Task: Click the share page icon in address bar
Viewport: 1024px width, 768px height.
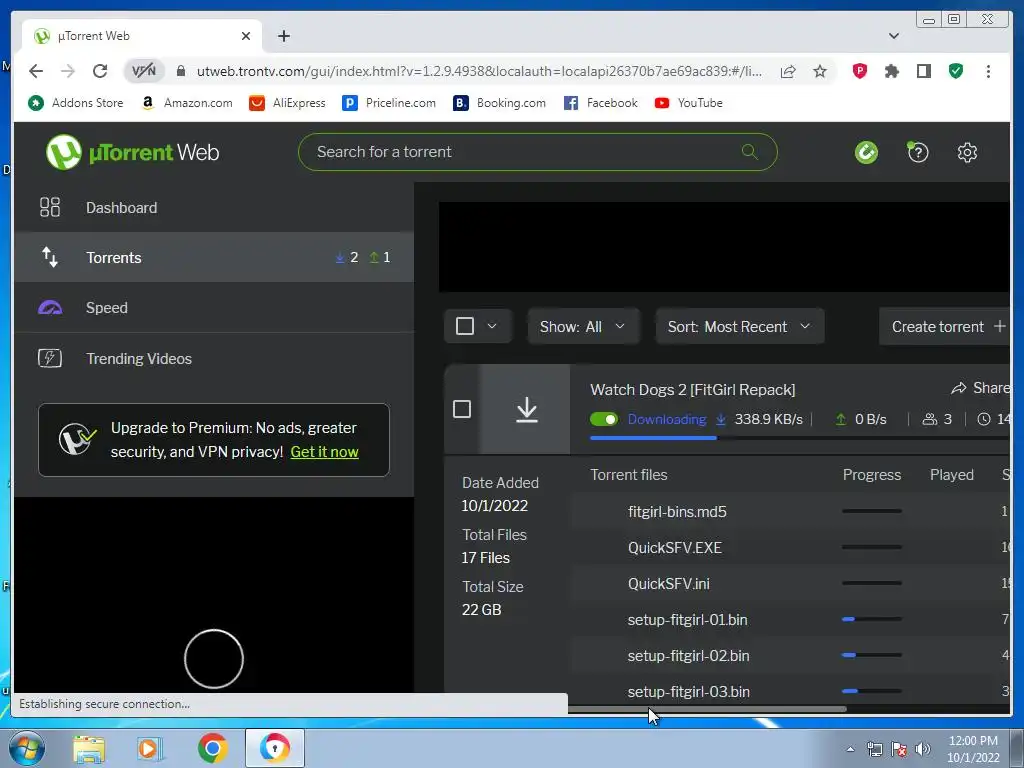Action: coord(788,71)
